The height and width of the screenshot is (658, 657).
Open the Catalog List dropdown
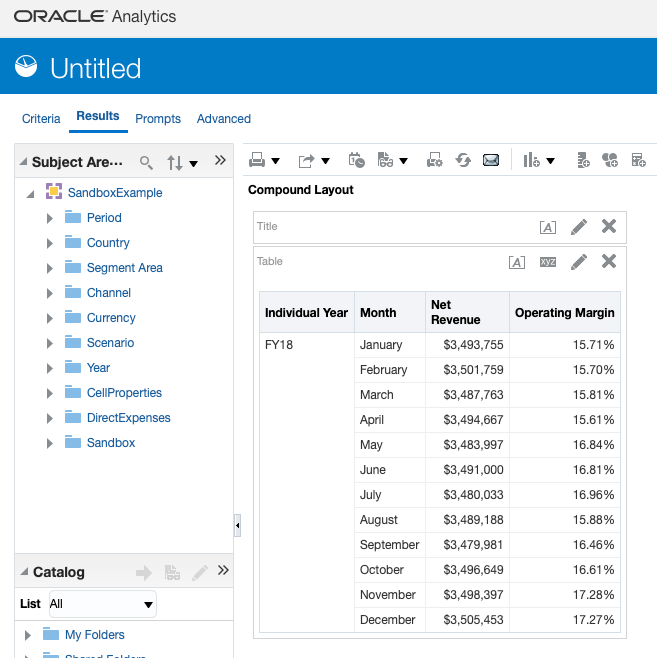tap(102, 604)
